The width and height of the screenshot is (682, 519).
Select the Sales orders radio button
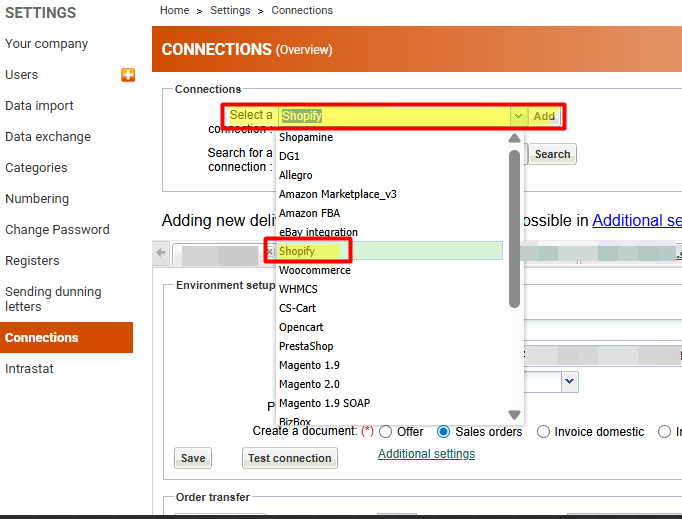[x=443, y=432]
